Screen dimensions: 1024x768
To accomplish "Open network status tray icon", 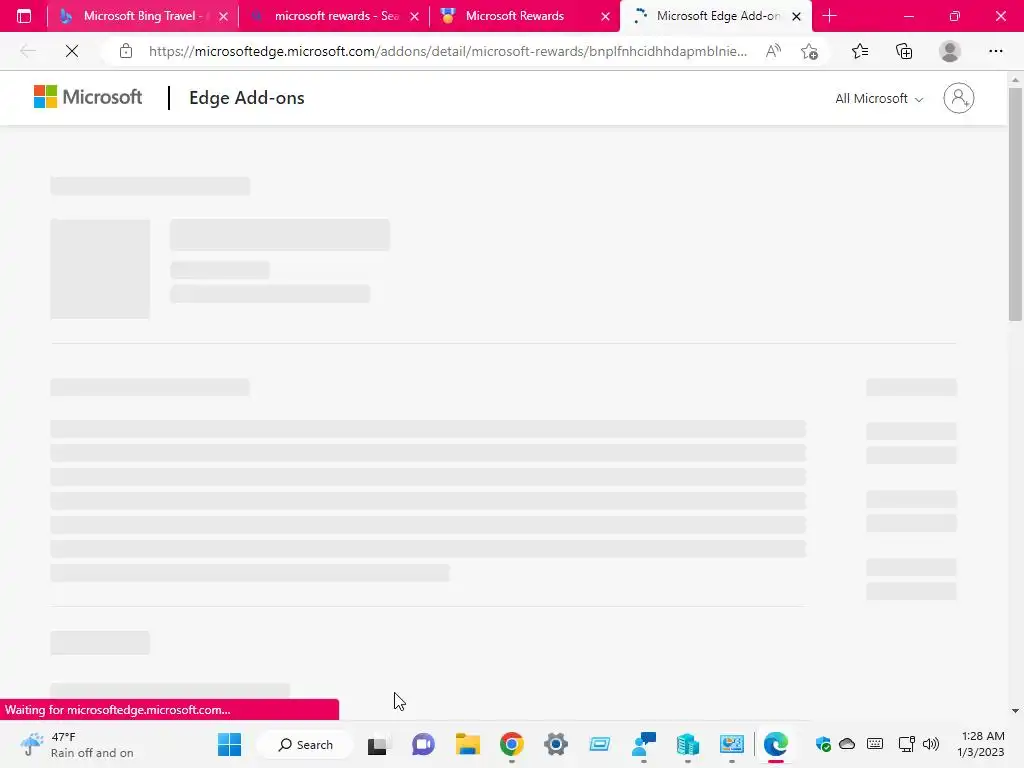I will [x=906, y=744].
